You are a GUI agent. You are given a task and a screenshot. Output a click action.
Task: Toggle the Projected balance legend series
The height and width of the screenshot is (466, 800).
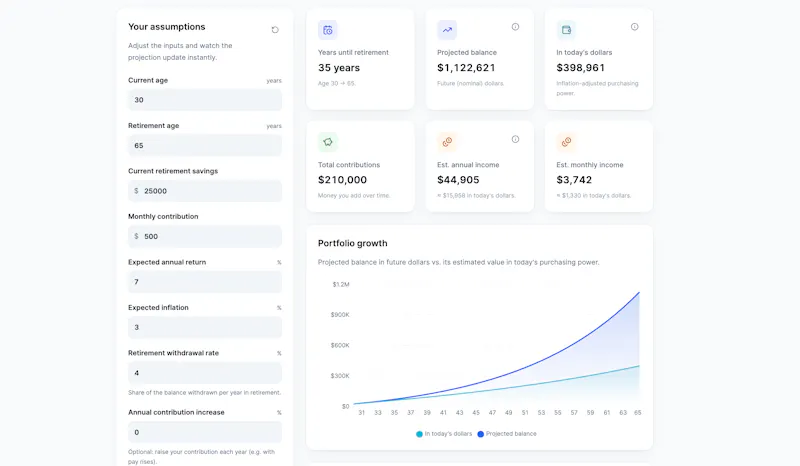[507, 434]
